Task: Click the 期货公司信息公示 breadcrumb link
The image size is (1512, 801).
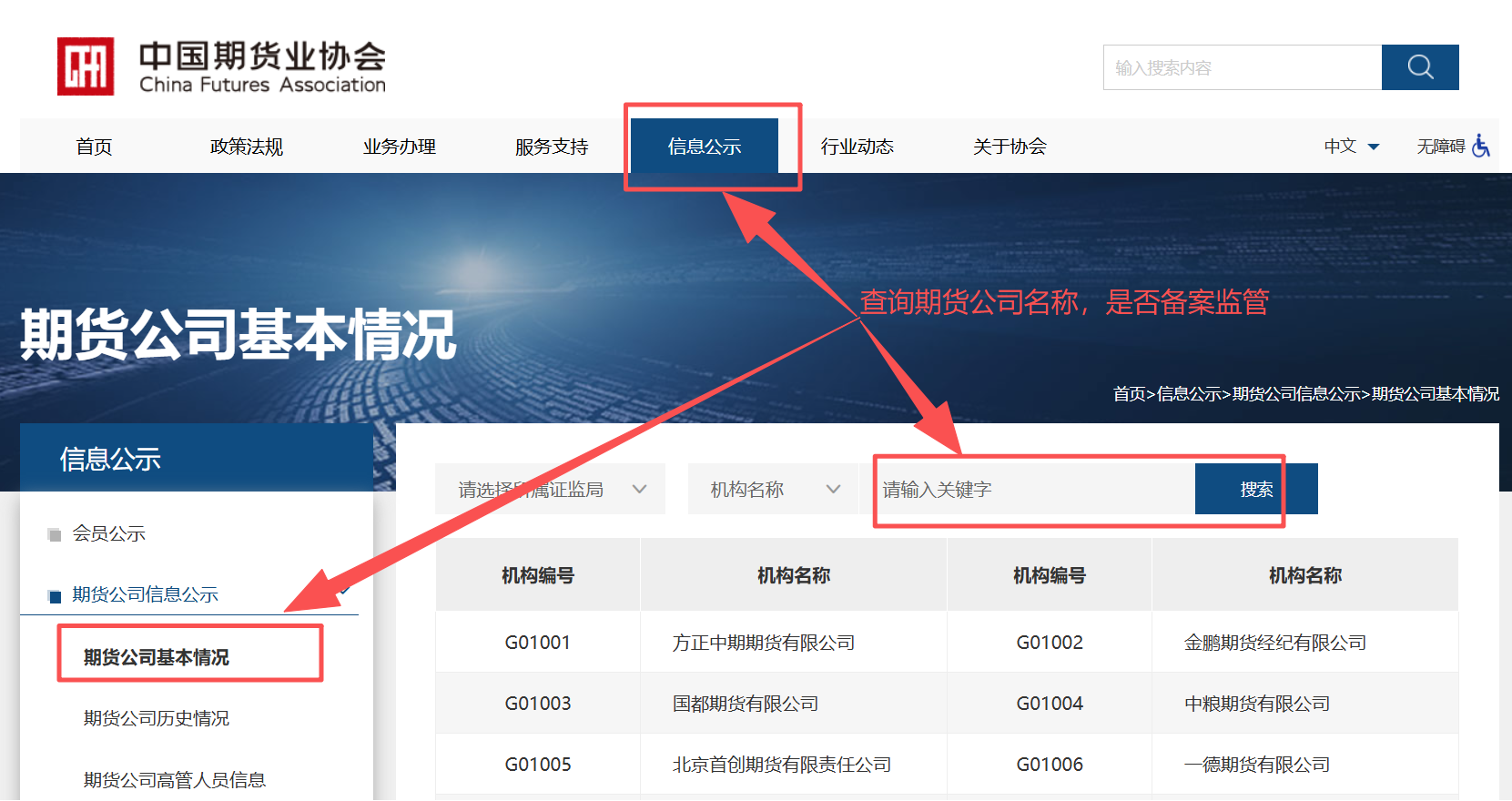Action: pos(1296,394)
